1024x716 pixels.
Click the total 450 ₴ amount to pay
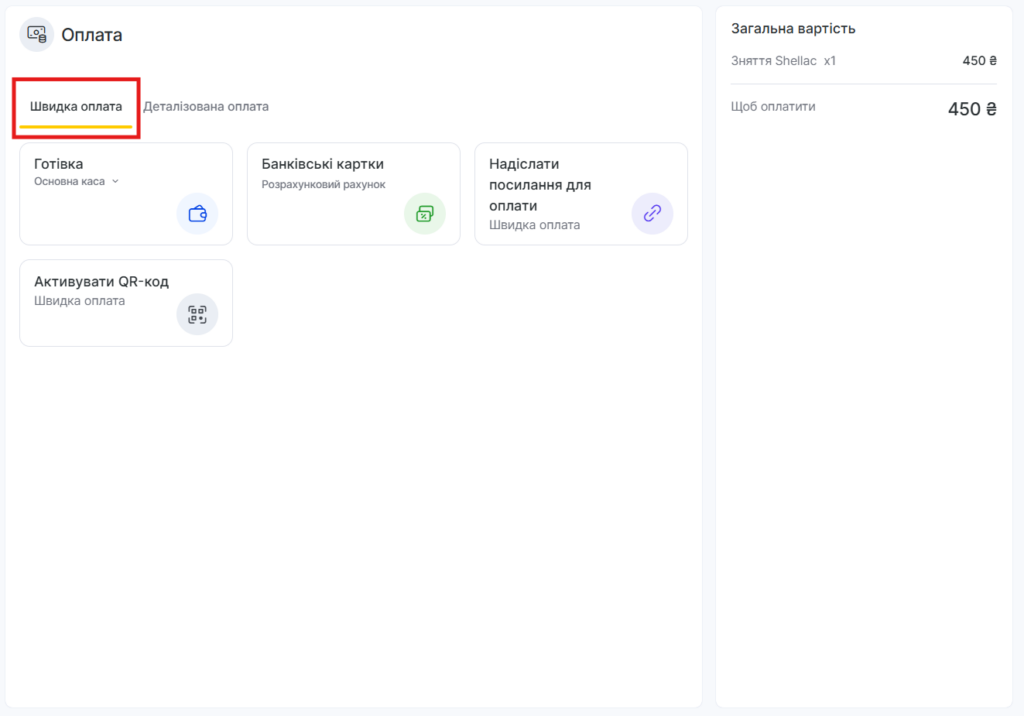972,109
